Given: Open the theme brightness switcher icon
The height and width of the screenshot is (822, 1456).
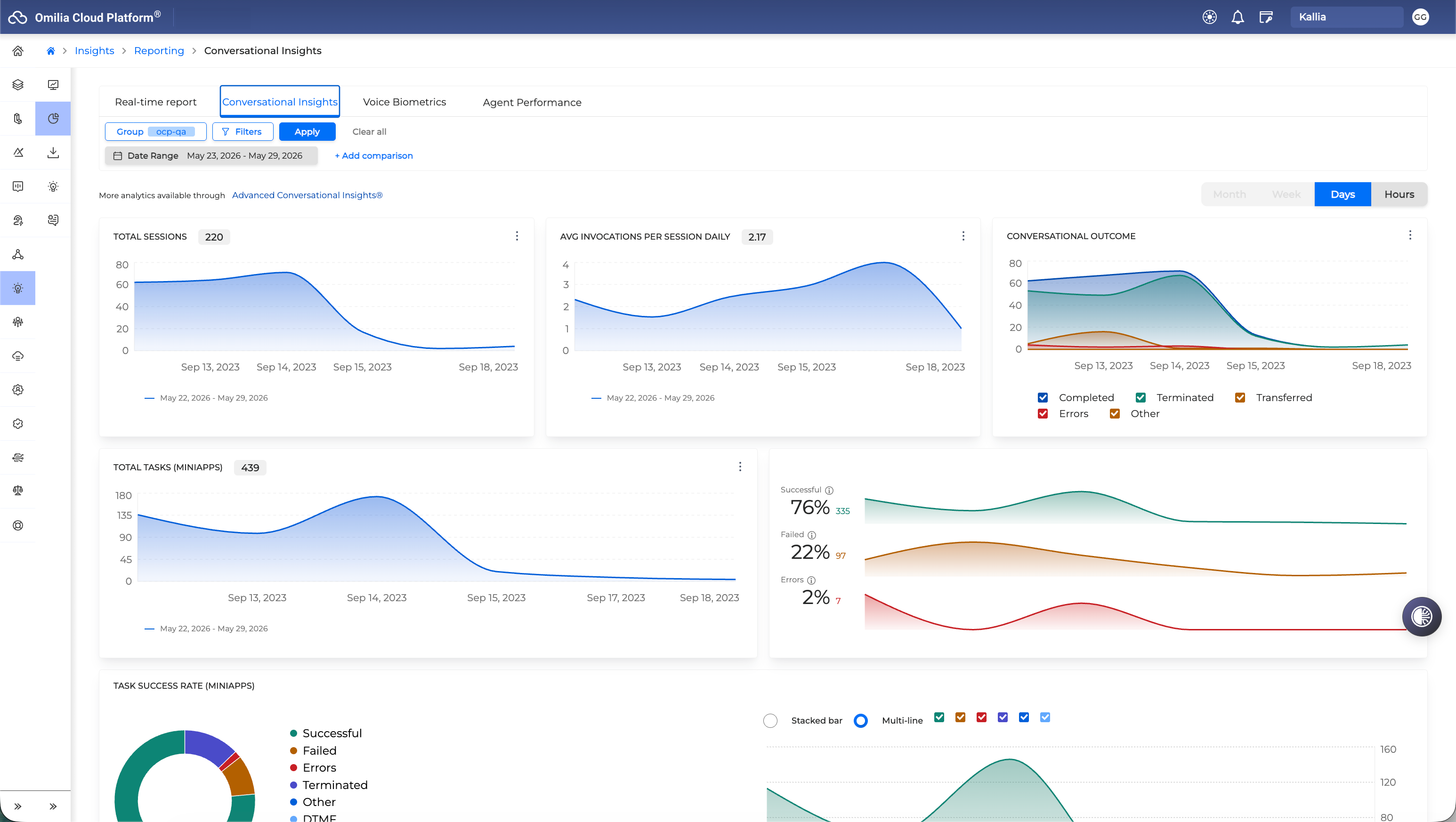Looking at the screenshot, I should tap(1210, 17).
